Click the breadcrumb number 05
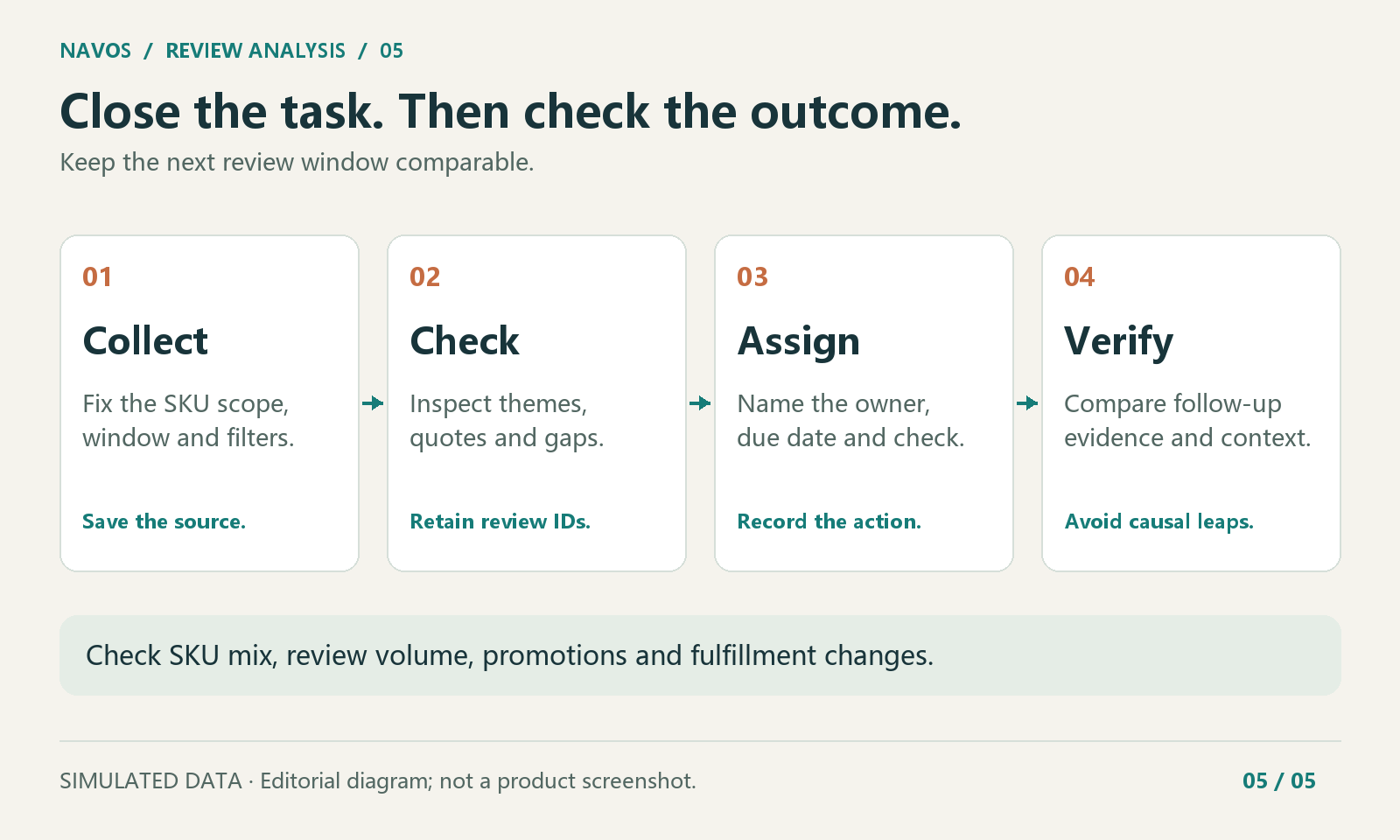1400x840 pixels. click(x=391, y=51)
